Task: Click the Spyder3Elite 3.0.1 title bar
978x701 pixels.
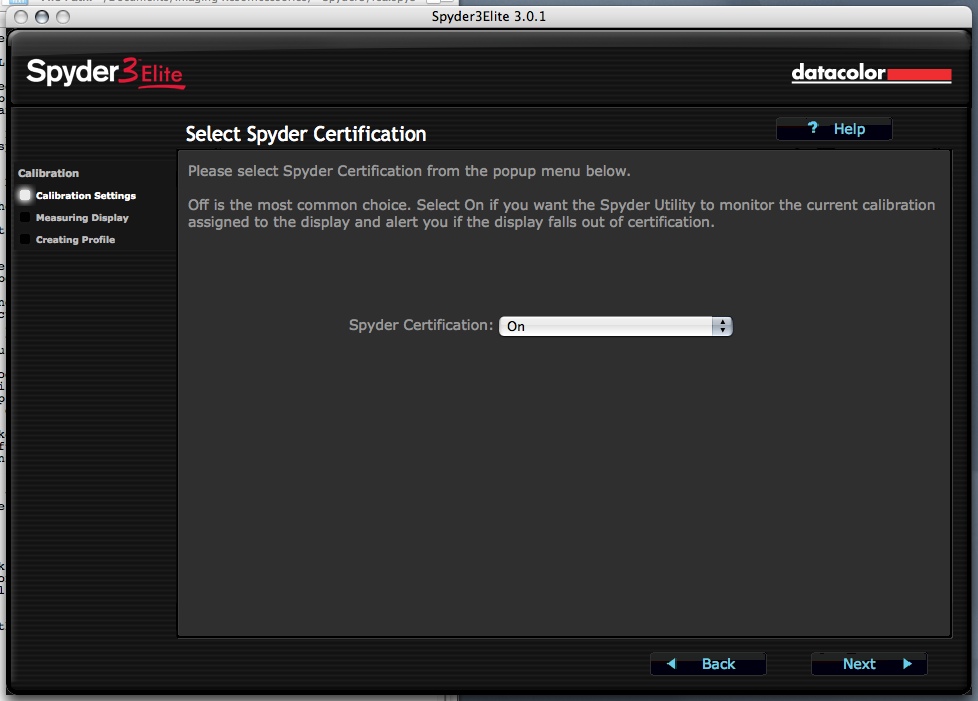Action: pos(489,17)
